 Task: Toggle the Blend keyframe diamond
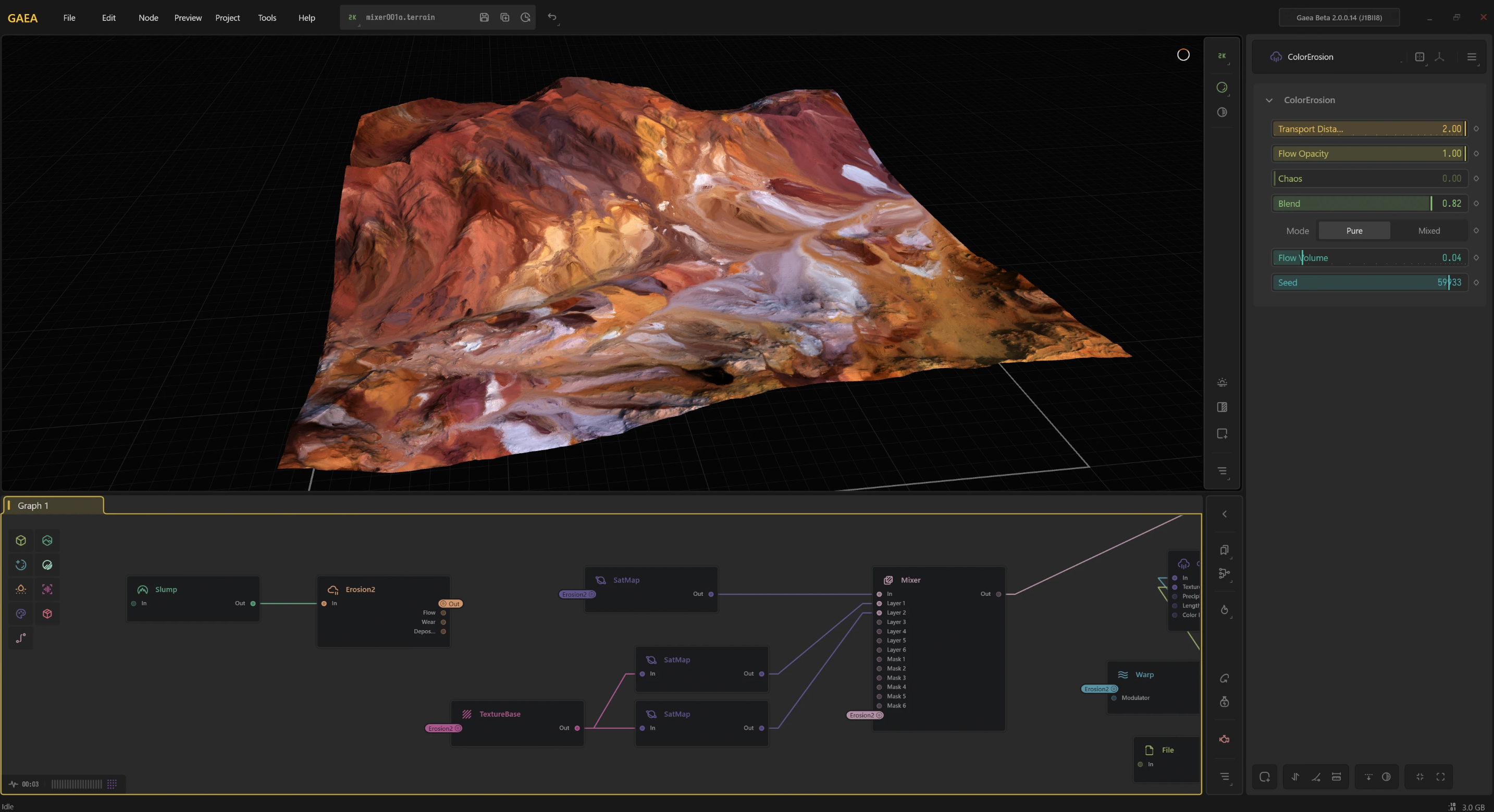pyautogui.click(x=1476, y=204)
